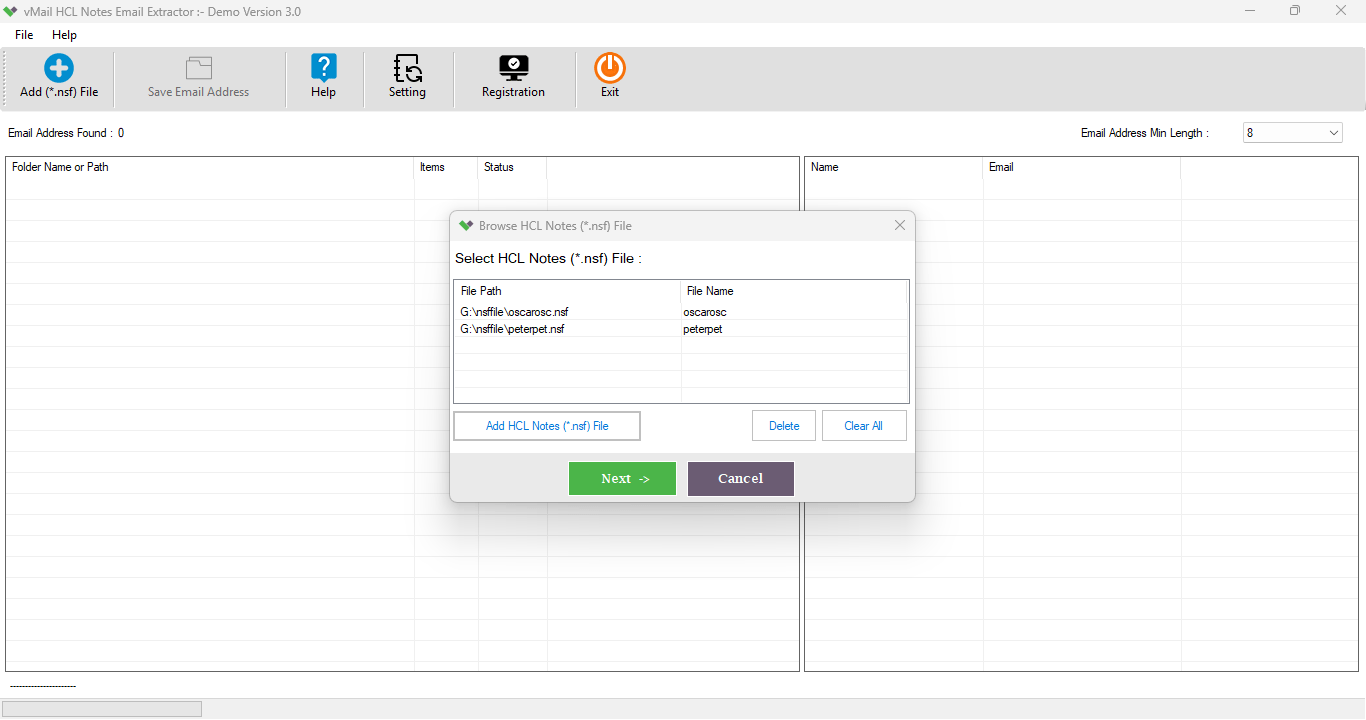Open the File menu

[24, 35]
